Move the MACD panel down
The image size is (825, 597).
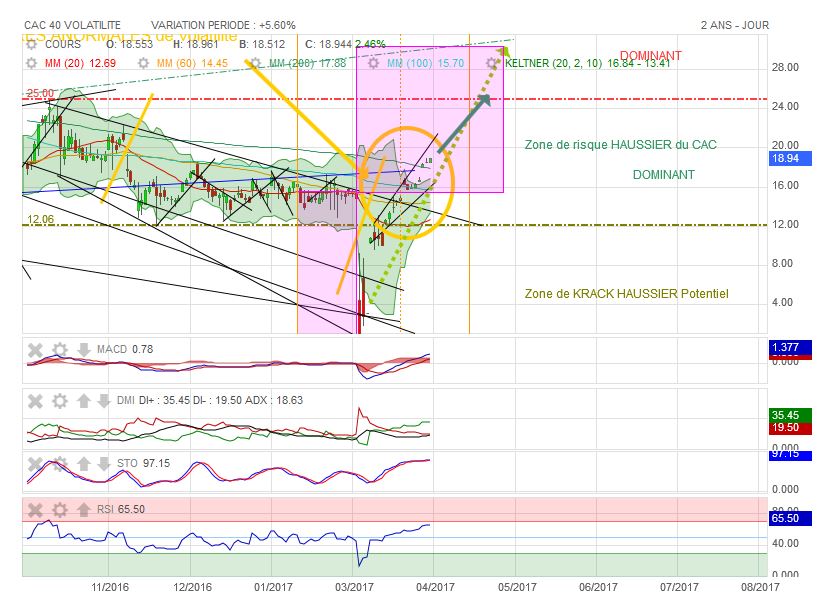coord(83,350)
